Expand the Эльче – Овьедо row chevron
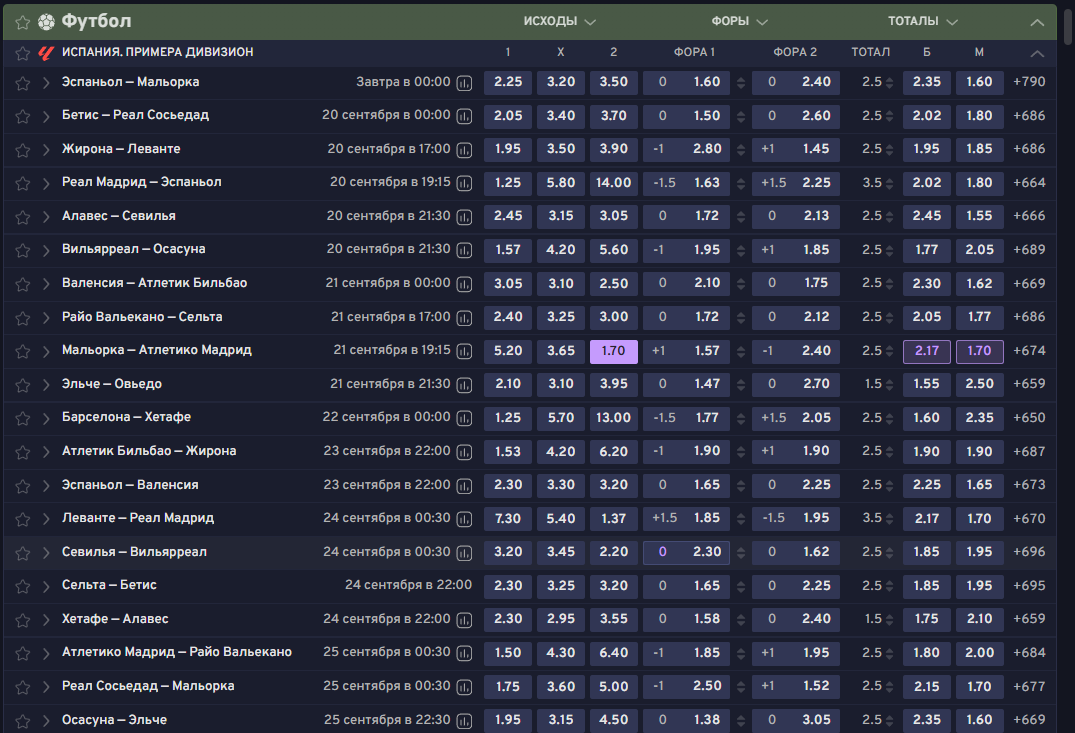This screenshot has width=1075, height=733. pyautogui.click(x=46, y=385)
